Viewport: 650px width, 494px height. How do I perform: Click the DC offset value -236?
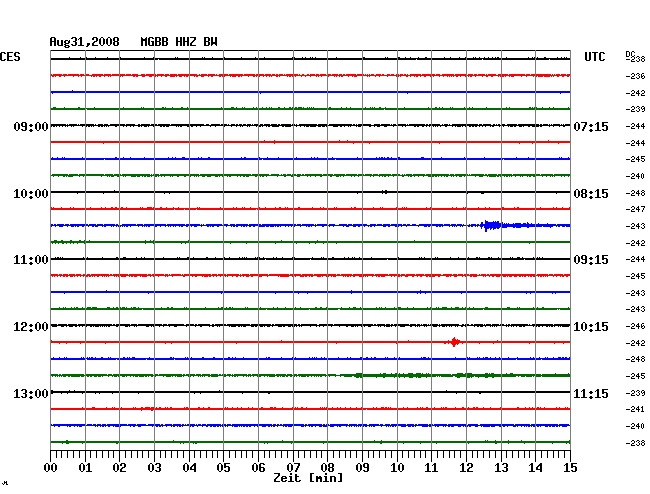635,76
